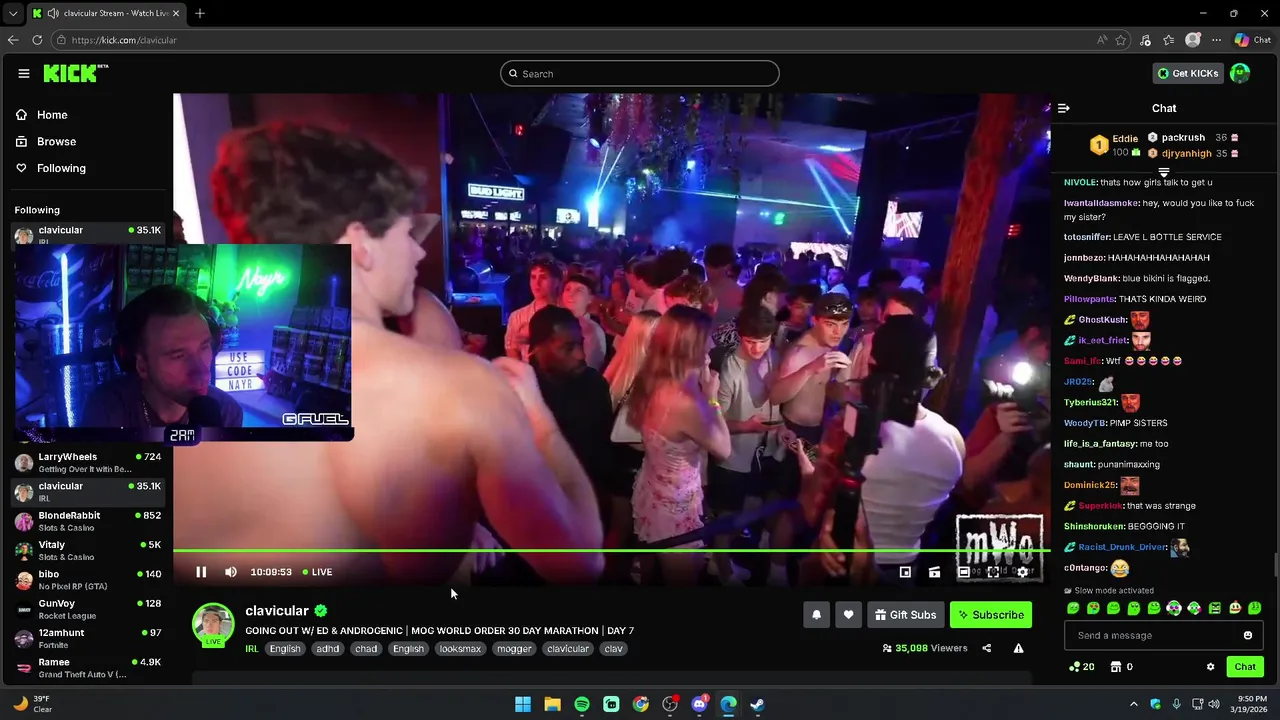Open a new browser tab

200,13
